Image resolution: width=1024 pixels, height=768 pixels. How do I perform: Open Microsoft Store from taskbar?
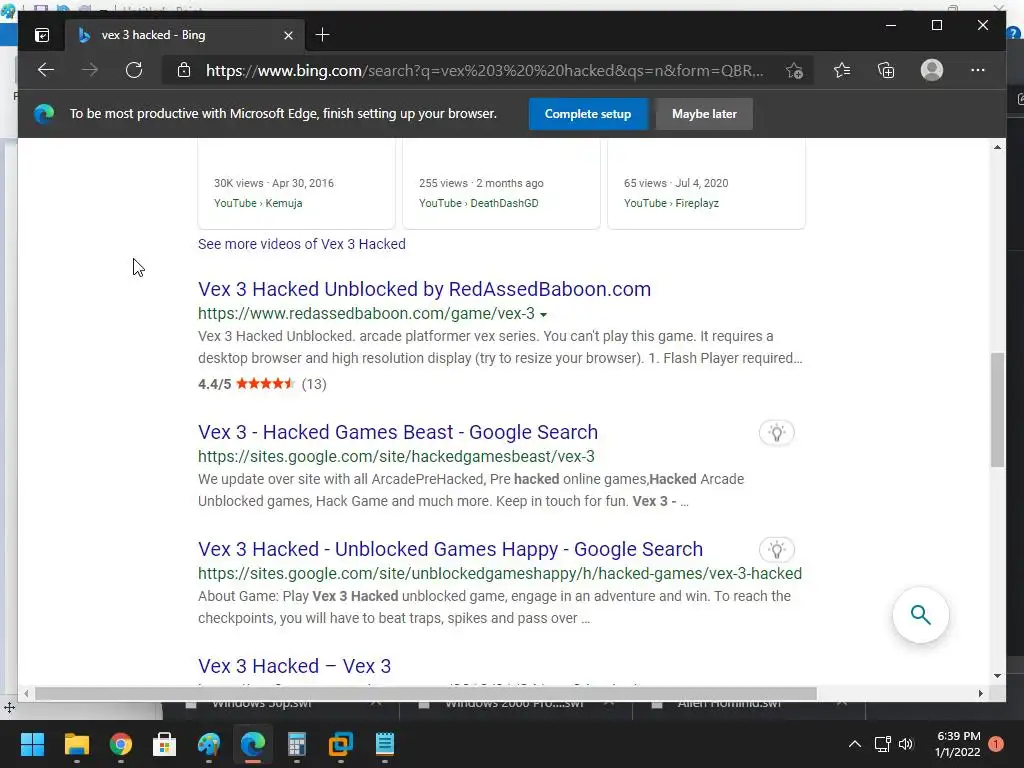point(165,744)
